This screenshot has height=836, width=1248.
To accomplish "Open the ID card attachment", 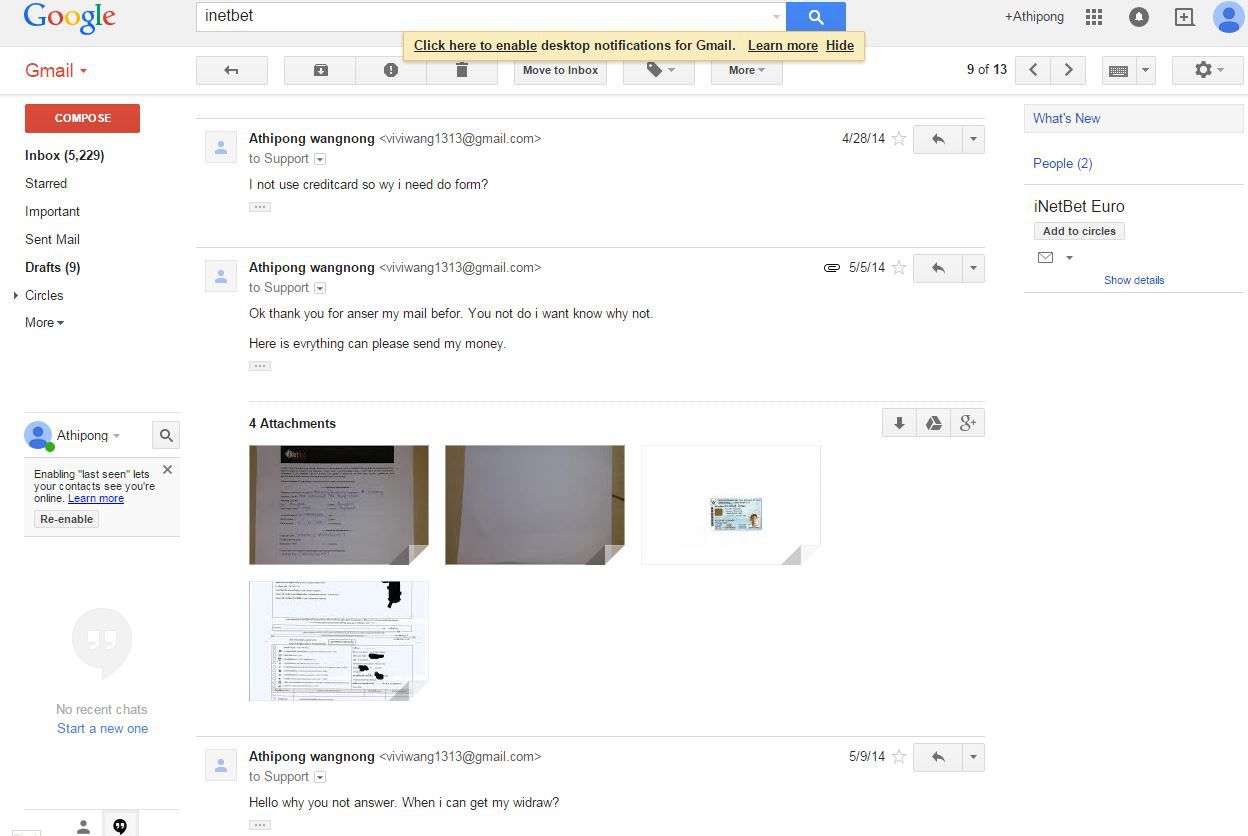I will pyautogui.click(x=731, y=505).
